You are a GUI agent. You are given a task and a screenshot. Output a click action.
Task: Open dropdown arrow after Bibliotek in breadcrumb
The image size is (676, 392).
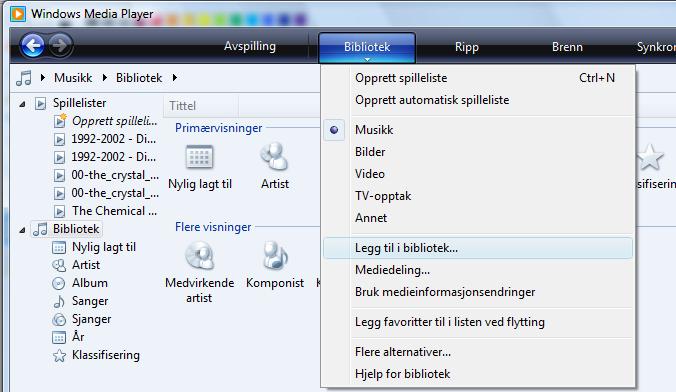(174, 78)
